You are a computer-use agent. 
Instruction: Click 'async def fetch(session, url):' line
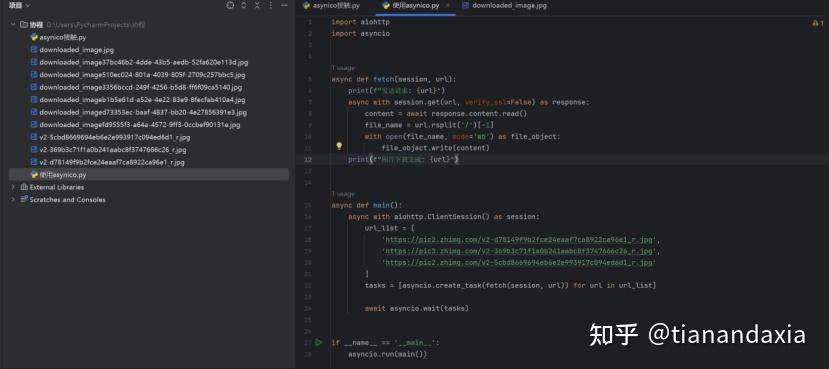[393, 80]
